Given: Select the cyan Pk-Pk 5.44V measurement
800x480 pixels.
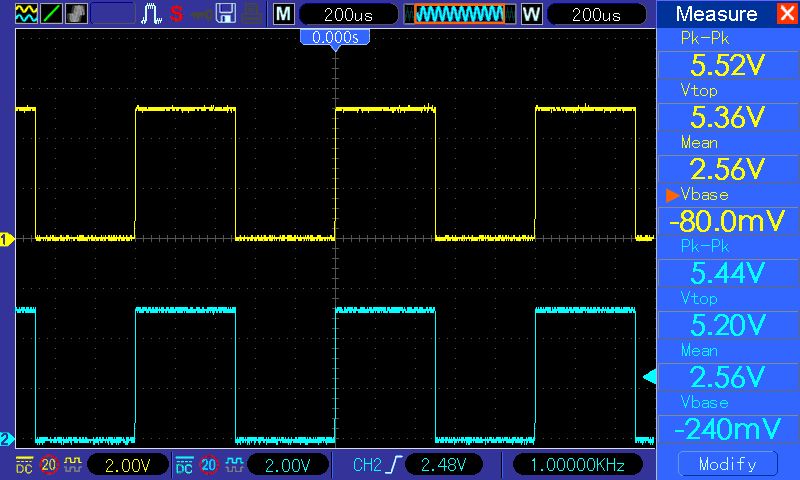Looking at the screenshot, I should (727, 260).
